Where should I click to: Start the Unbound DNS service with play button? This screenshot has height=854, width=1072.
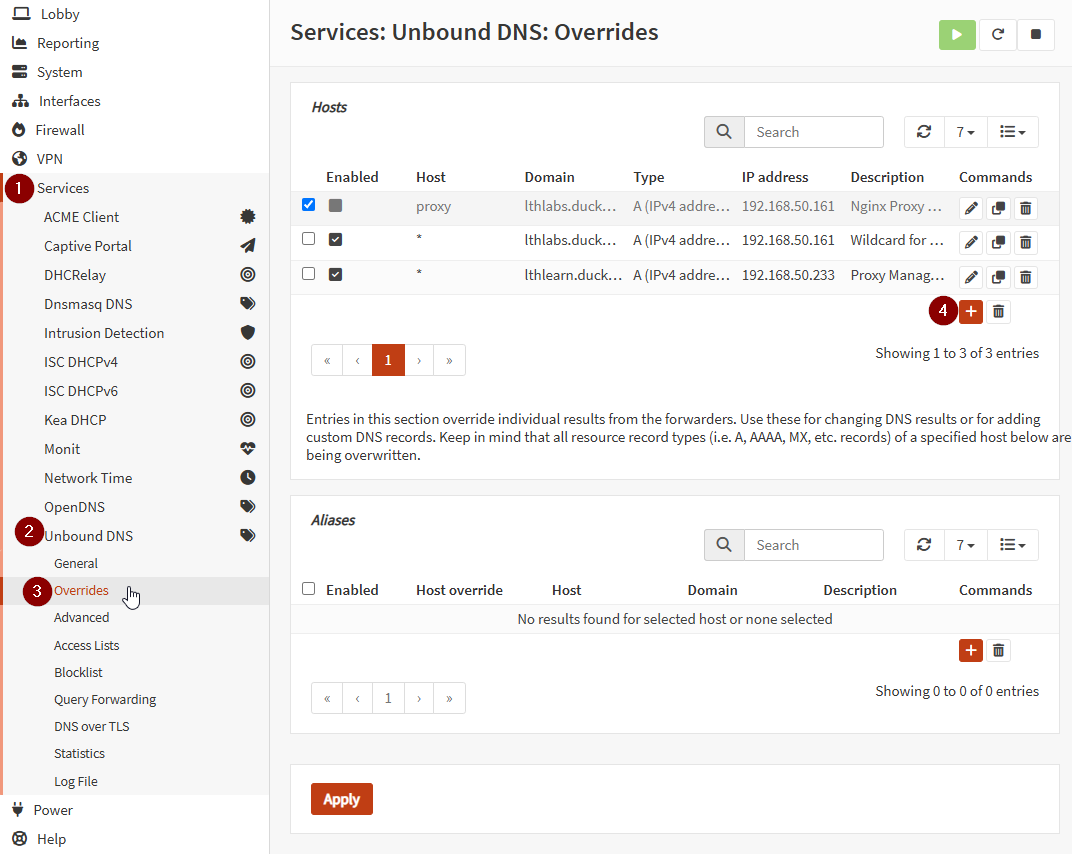tap(956, 34)
